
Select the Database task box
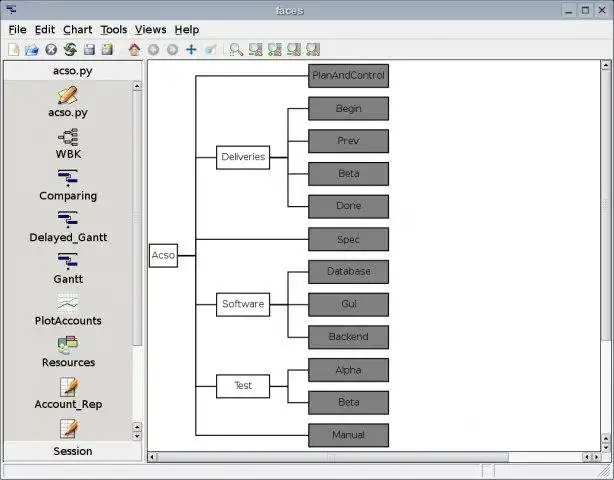pyautogui.click(x=349, y=272)
